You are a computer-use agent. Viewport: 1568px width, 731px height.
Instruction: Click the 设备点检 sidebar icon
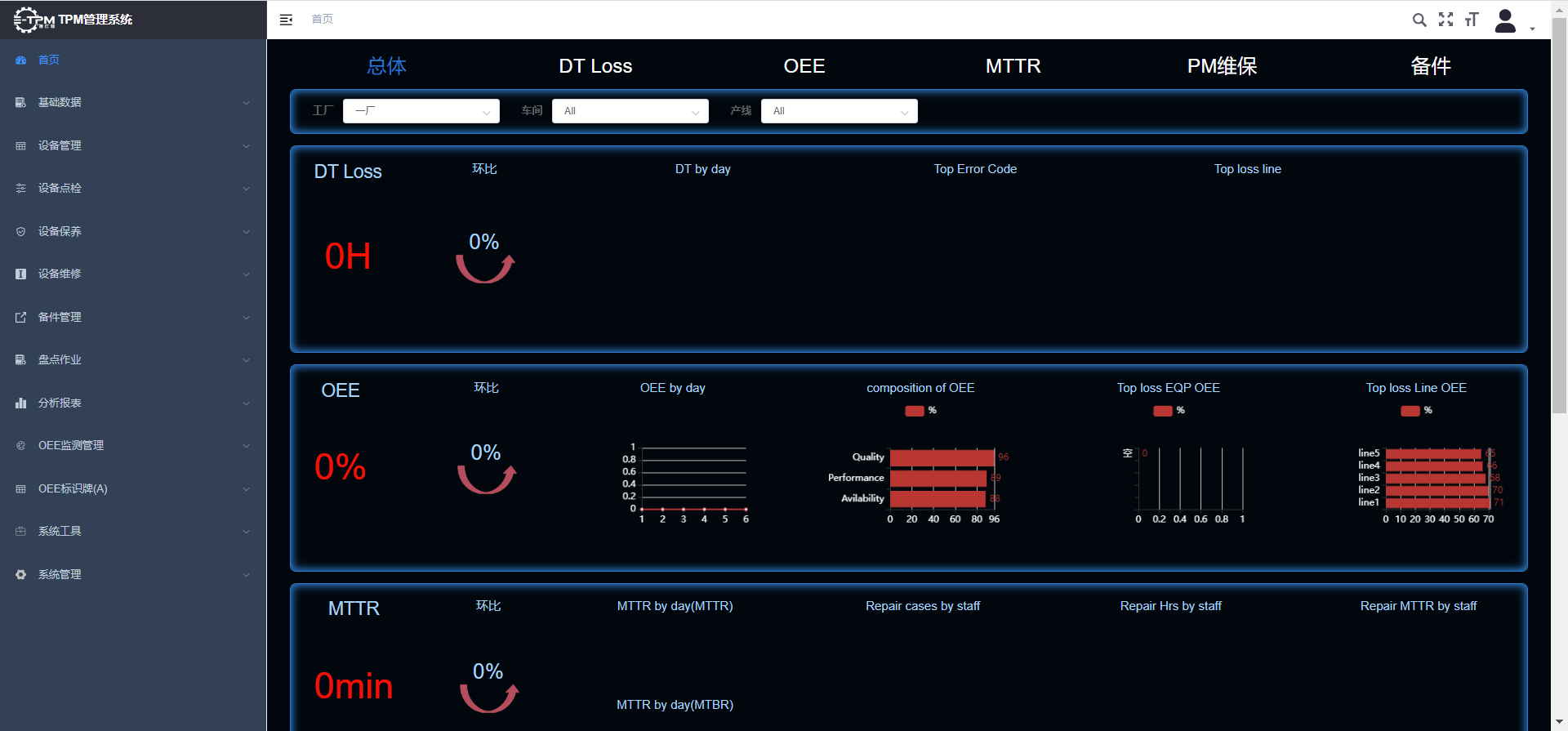tap(21, 188)
